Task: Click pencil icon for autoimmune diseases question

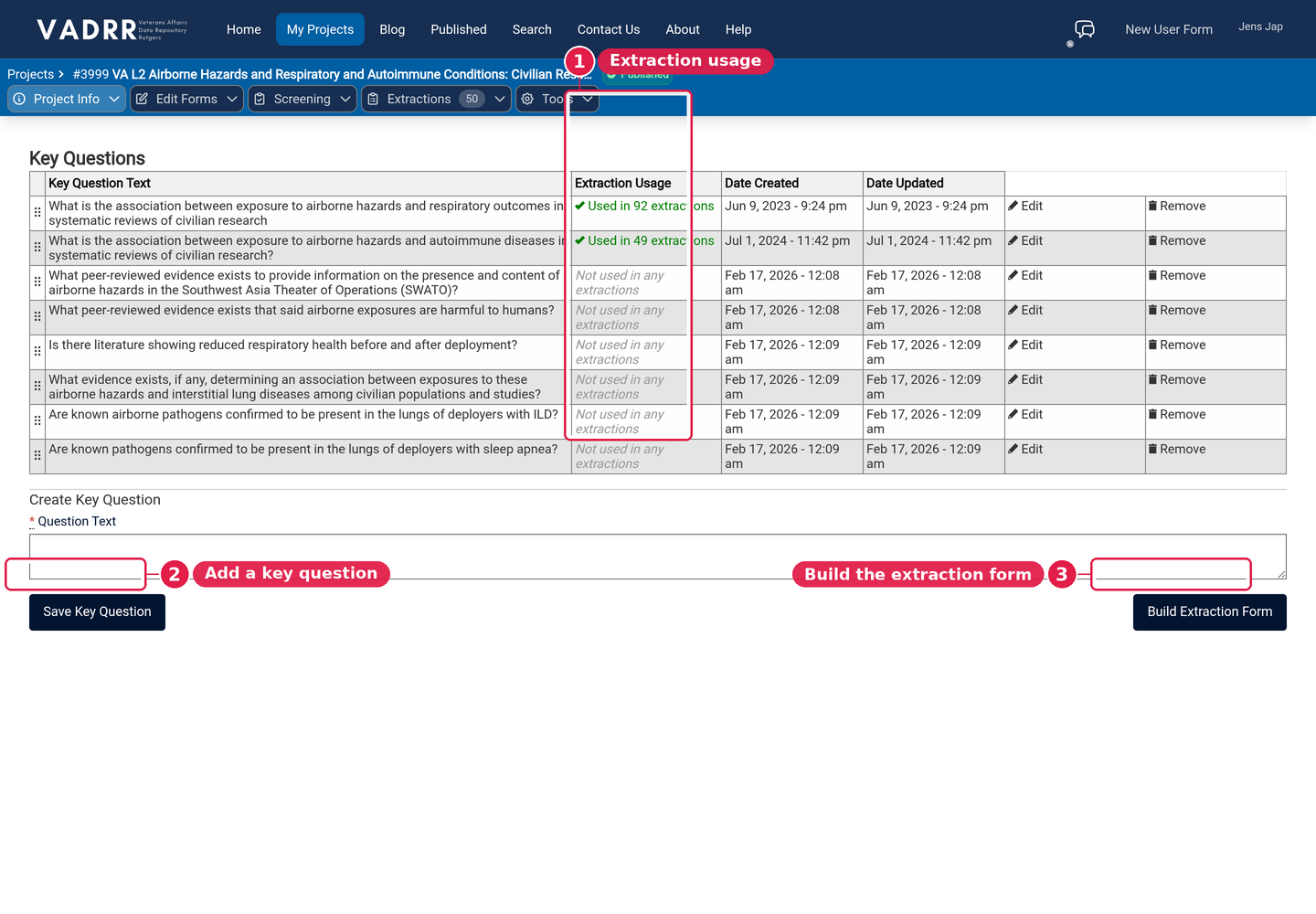Action: [x=1013, y=240]
